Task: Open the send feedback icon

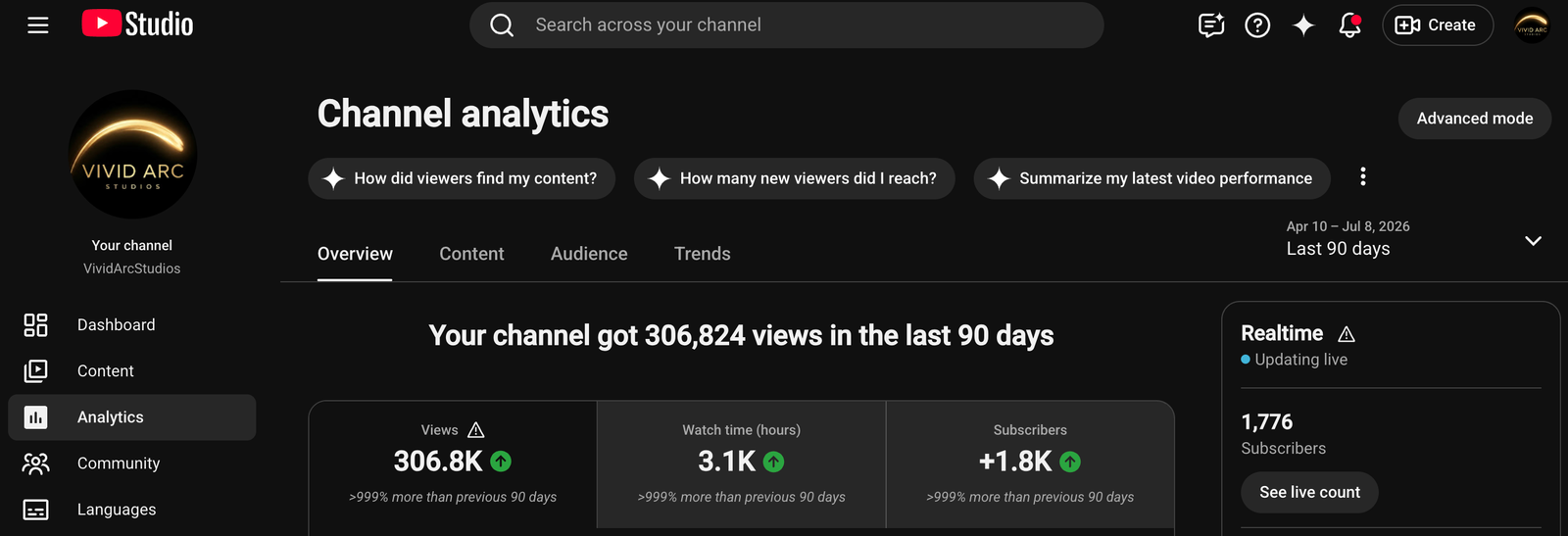Action: [x=1211, y=25]
